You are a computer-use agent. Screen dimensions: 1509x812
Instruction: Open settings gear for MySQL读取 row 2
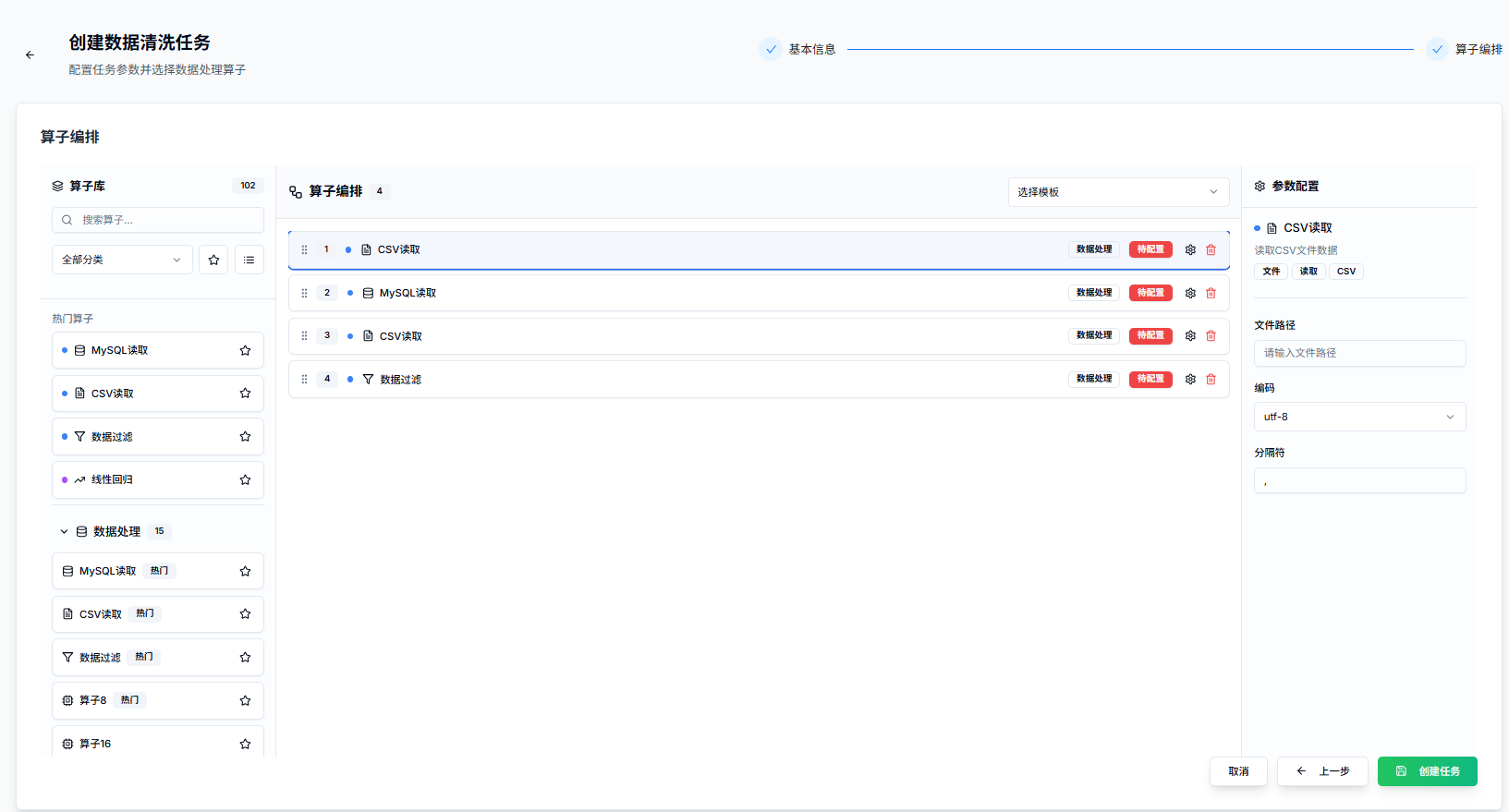click(1190, 294)
